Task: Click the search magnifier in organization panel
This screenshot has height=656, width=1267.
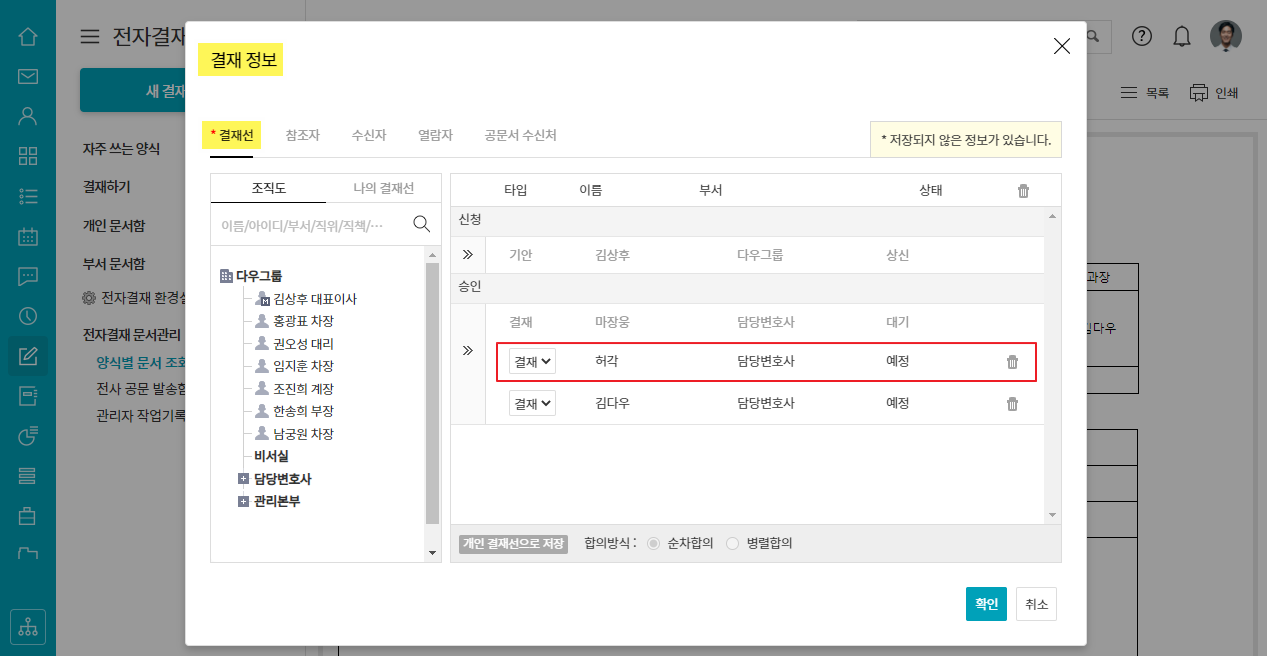Action: [x=421, y=224]
